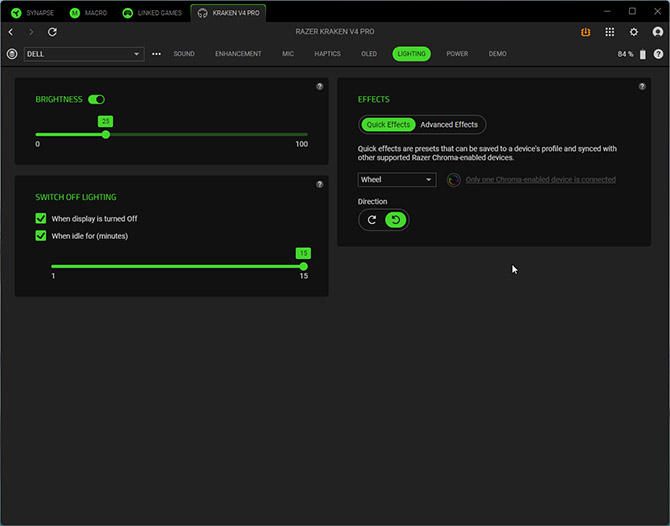Click the brightness slider handle
The width and height of the screenshot is (670, 526).
click(x=106, y=135)
